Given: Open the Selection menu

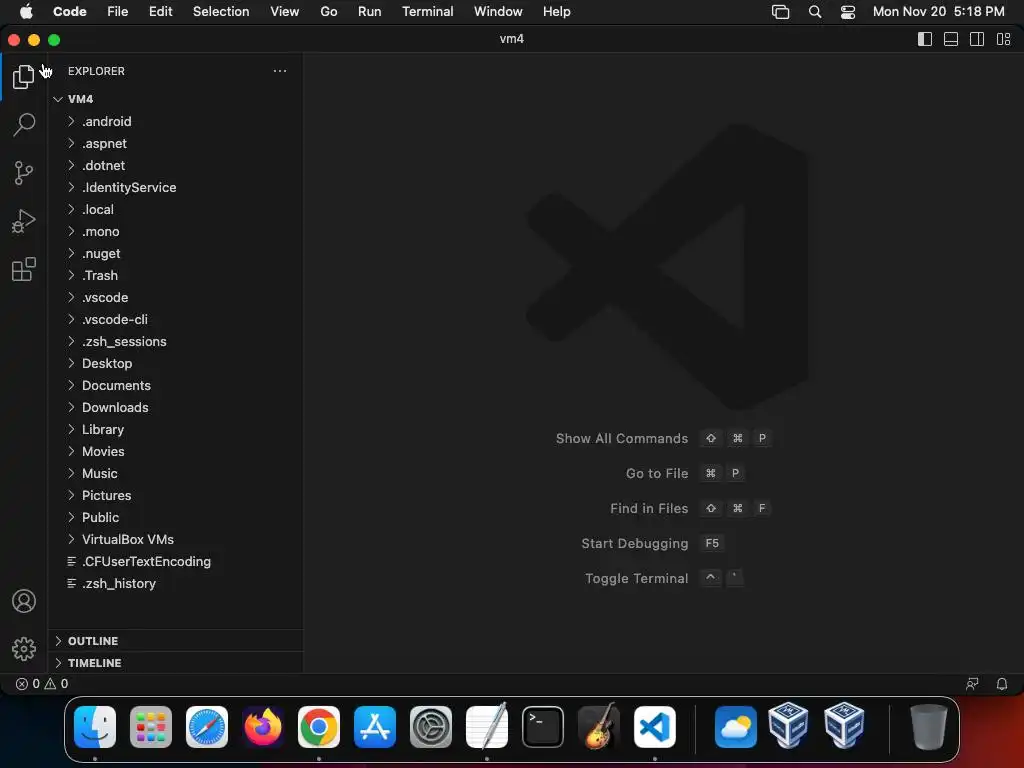Looking at the screenshot, I should 221,12.
